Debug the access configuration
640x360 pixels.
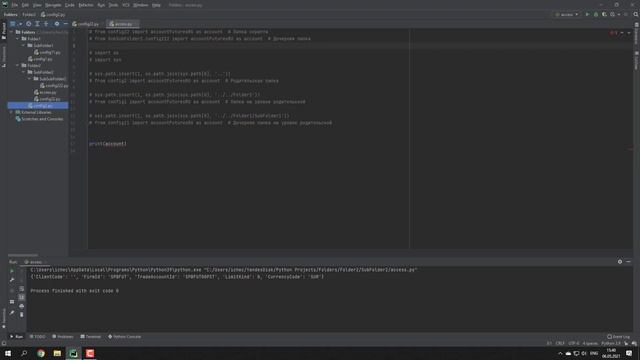pyautogui.click(x=596, y=14)
